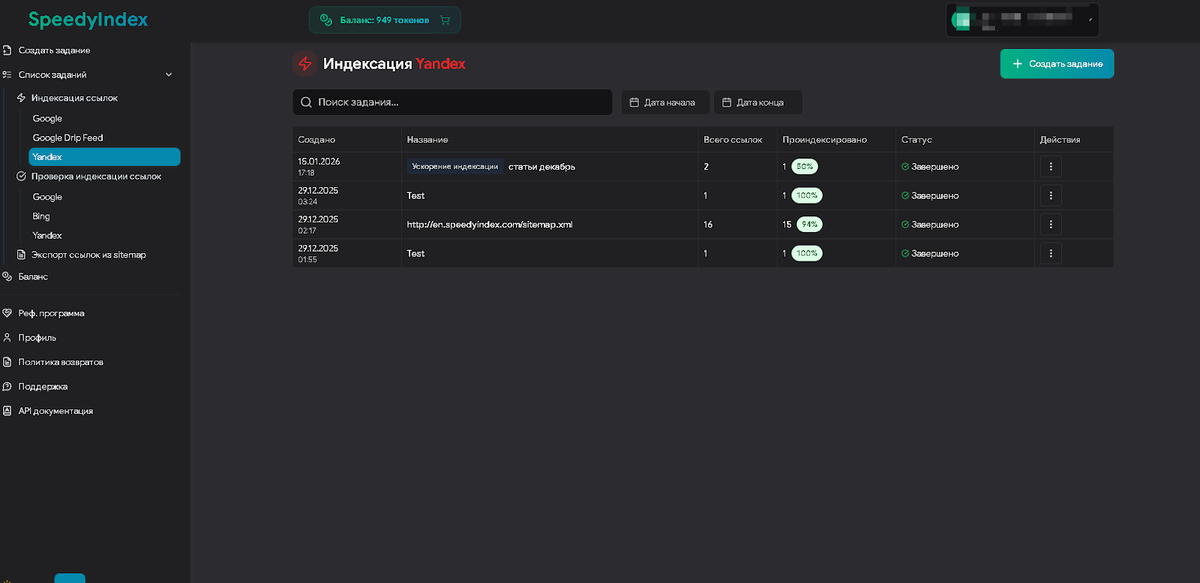Viewport: 1200px width, 583px height.
Task: Click the Список заданий list icon
Action: (8, 75)
